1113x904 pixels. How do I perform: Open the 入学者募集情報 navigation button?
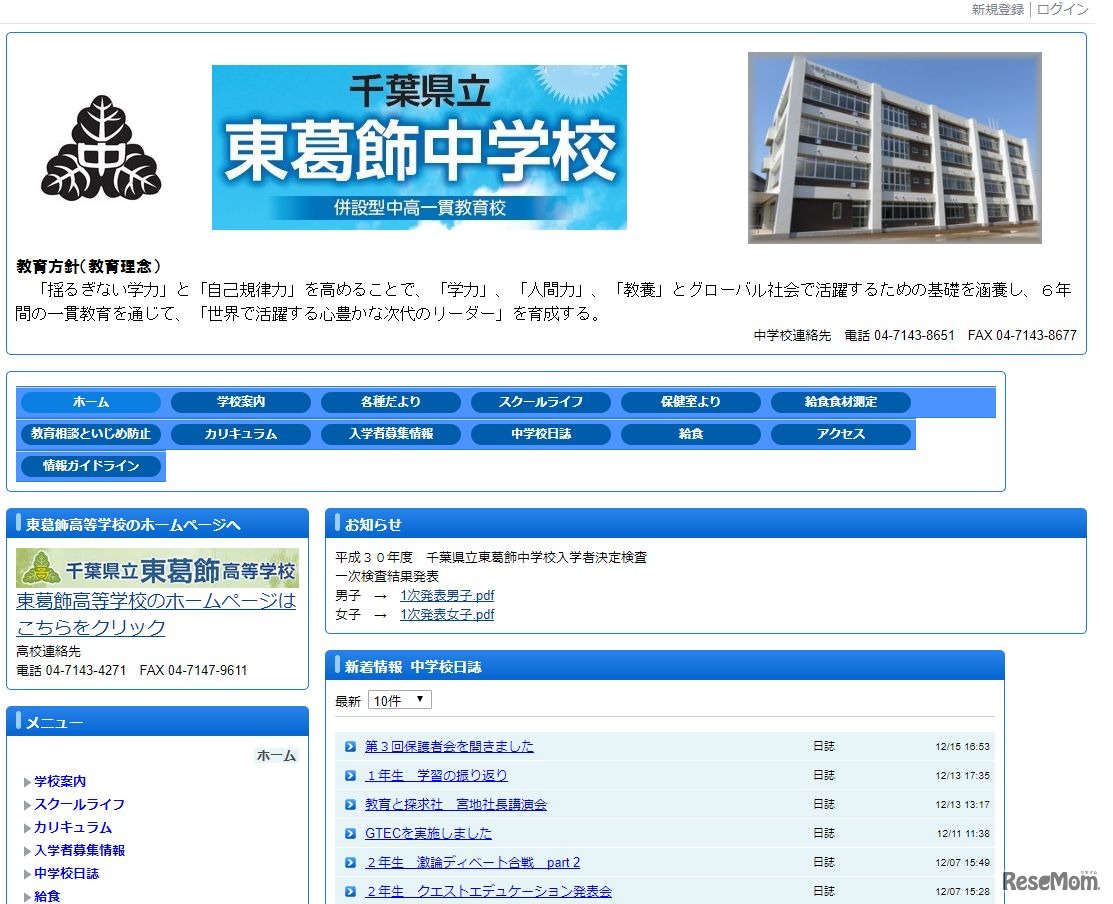(390, 434)
